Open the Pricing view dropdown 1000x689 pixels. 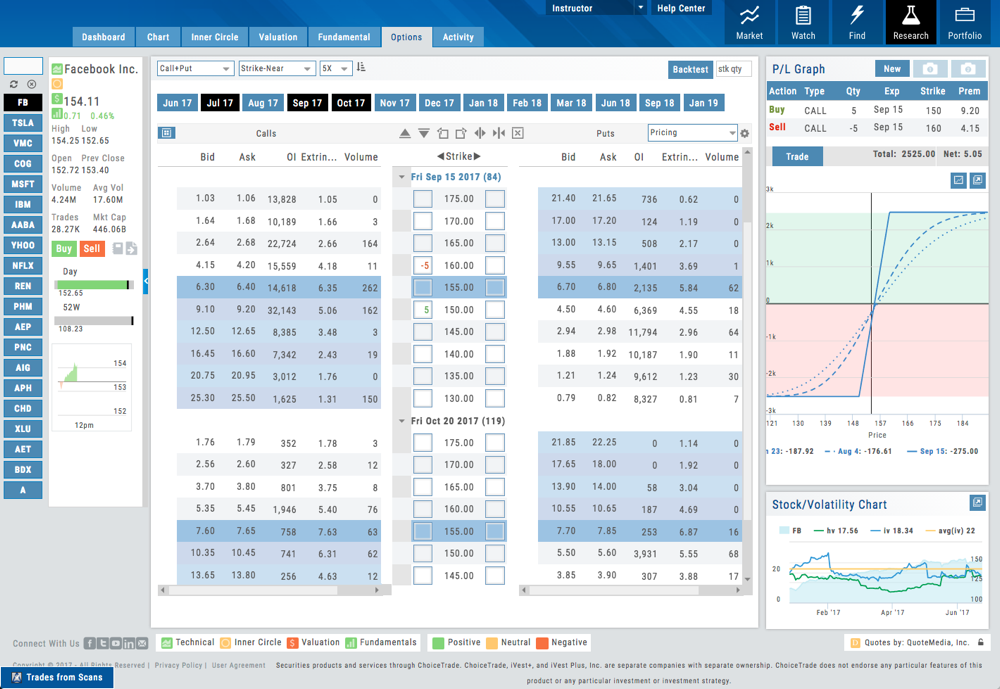693,133
